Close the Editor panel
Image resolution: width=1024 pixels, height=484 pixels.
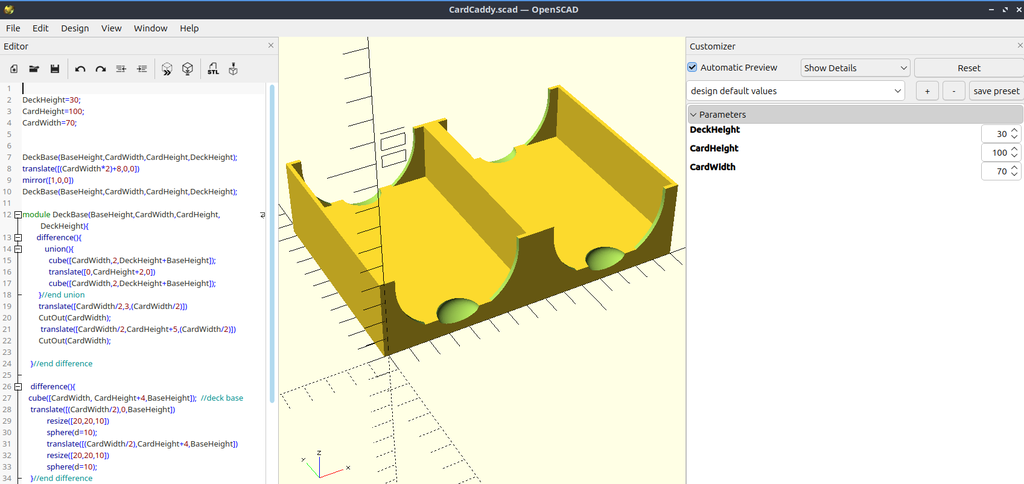click(x=271, y=46)
